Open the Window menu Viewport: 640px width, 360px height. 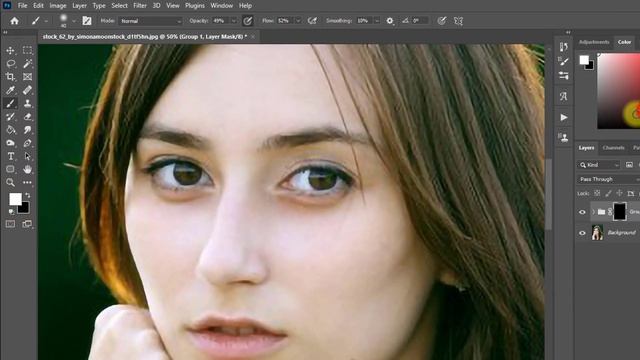pos(222,6)
